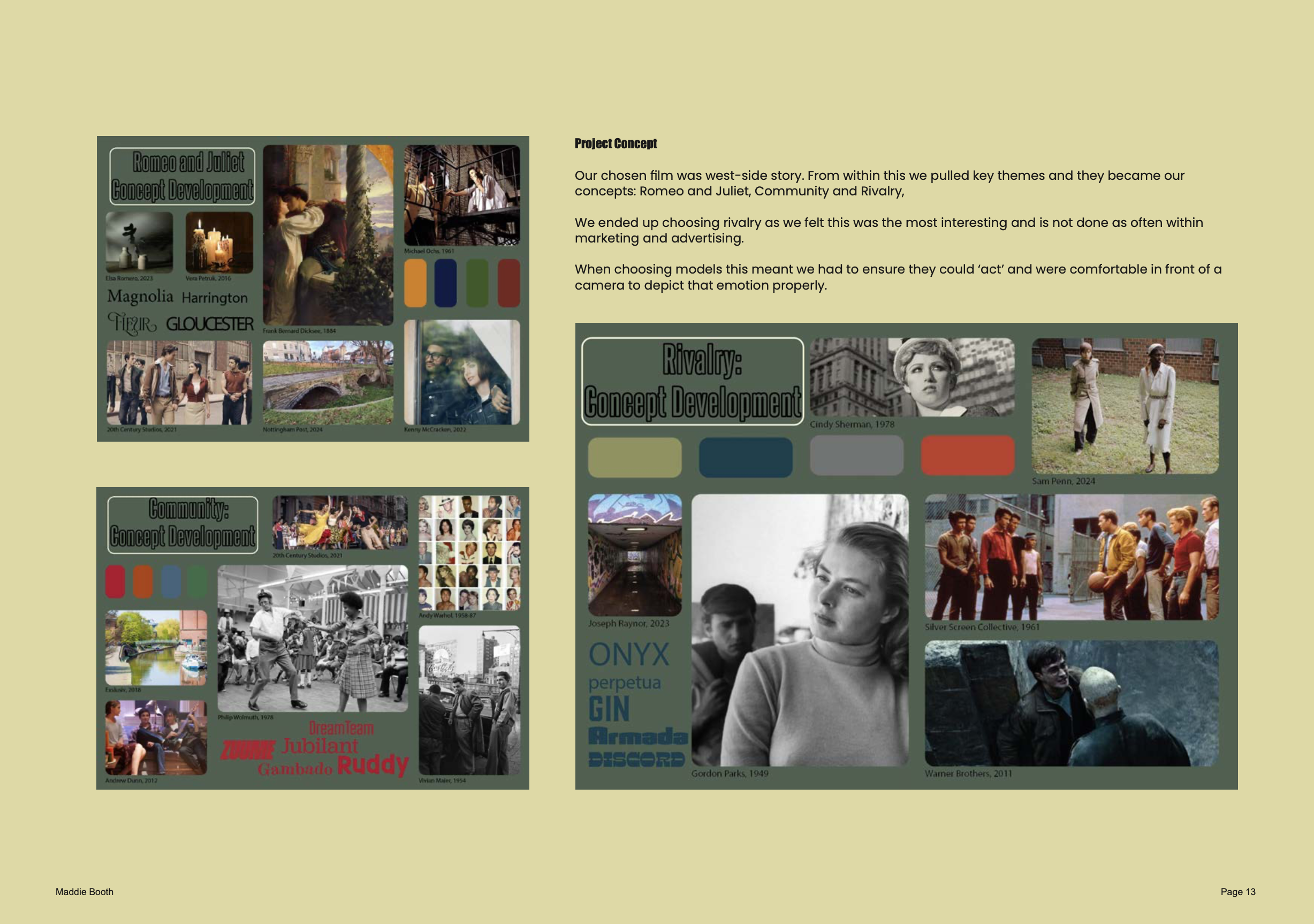
Task: Select the black-and-white dancing couple photo
Action: [313, 638]
